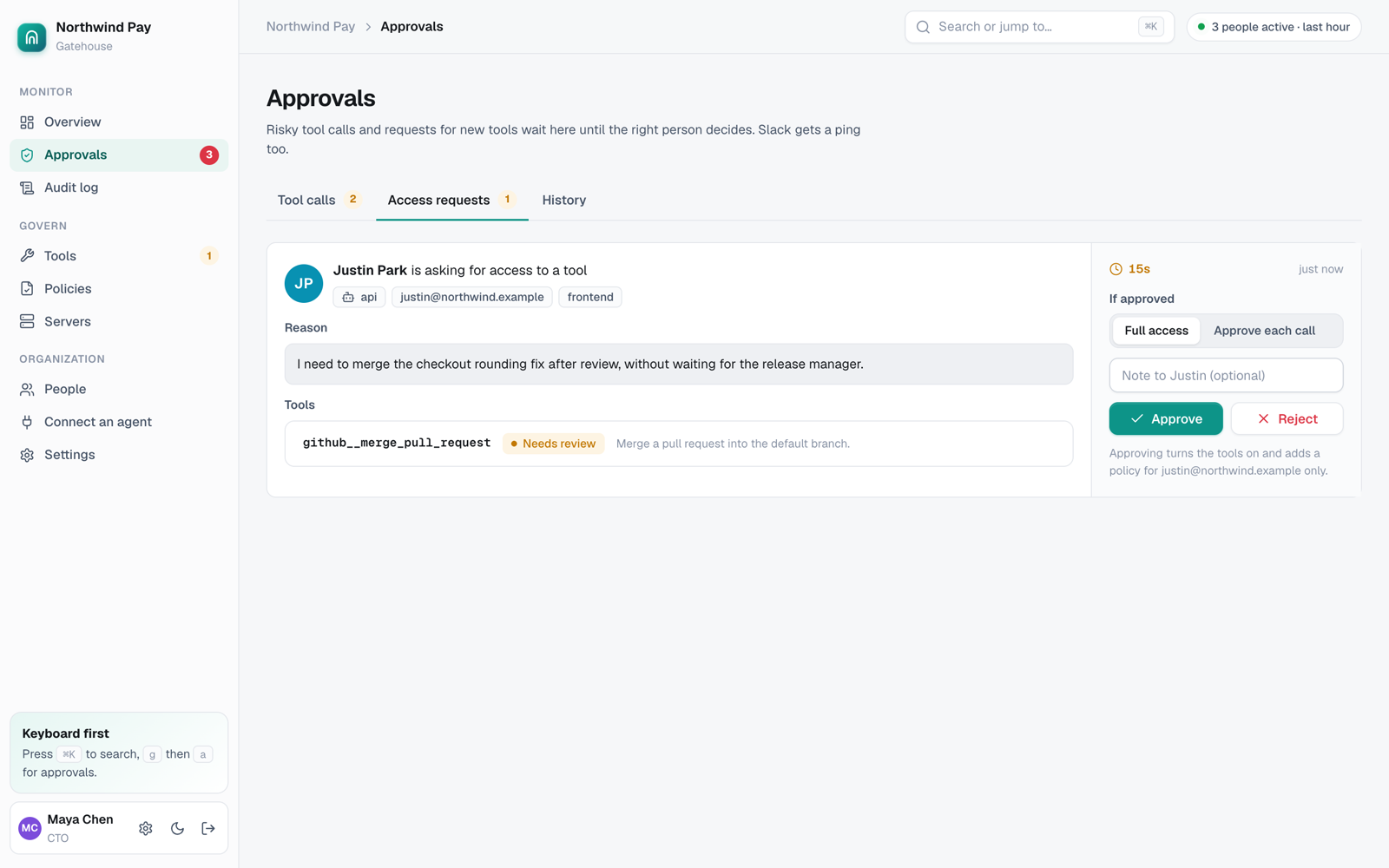Screen dimensions: 1389x868
Task: Click the red 3 badge on Approvals
Action: click(x=209, y=155)
